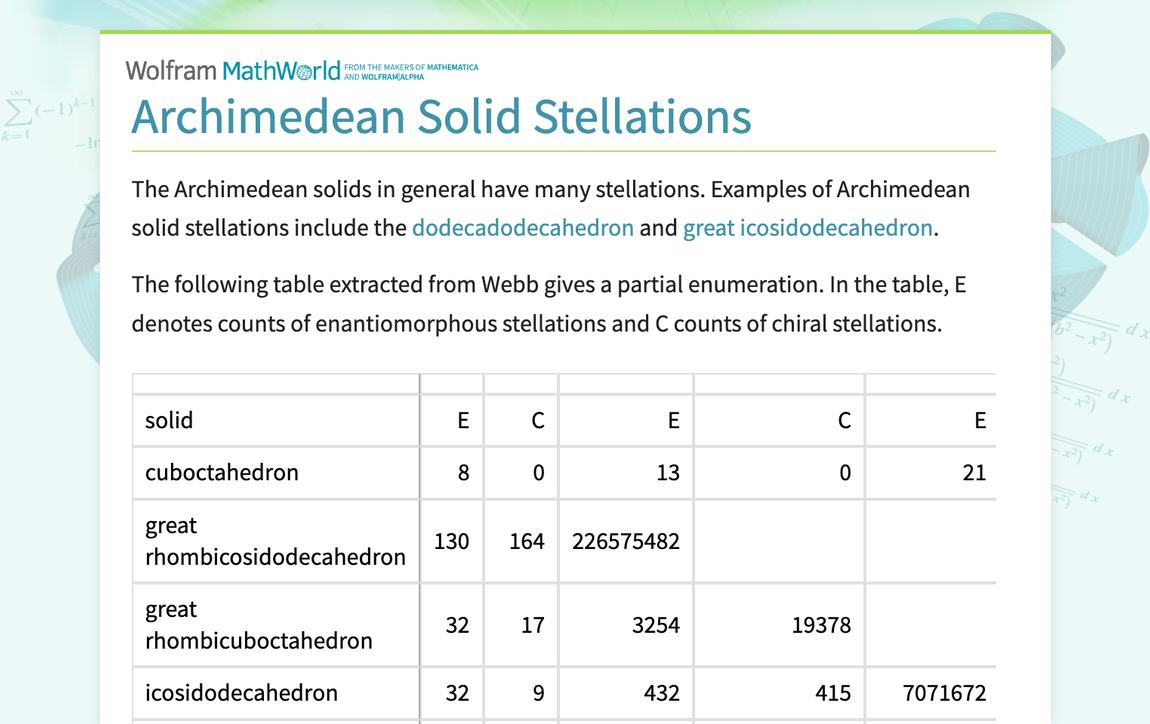The image size is (1150, 724).
Task: Click the first E column header
Action: point(461,420)
